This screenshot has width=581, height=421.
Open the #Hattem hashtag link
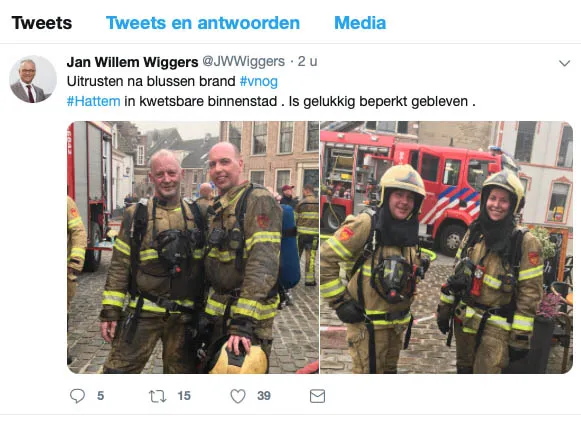[93, 101]
